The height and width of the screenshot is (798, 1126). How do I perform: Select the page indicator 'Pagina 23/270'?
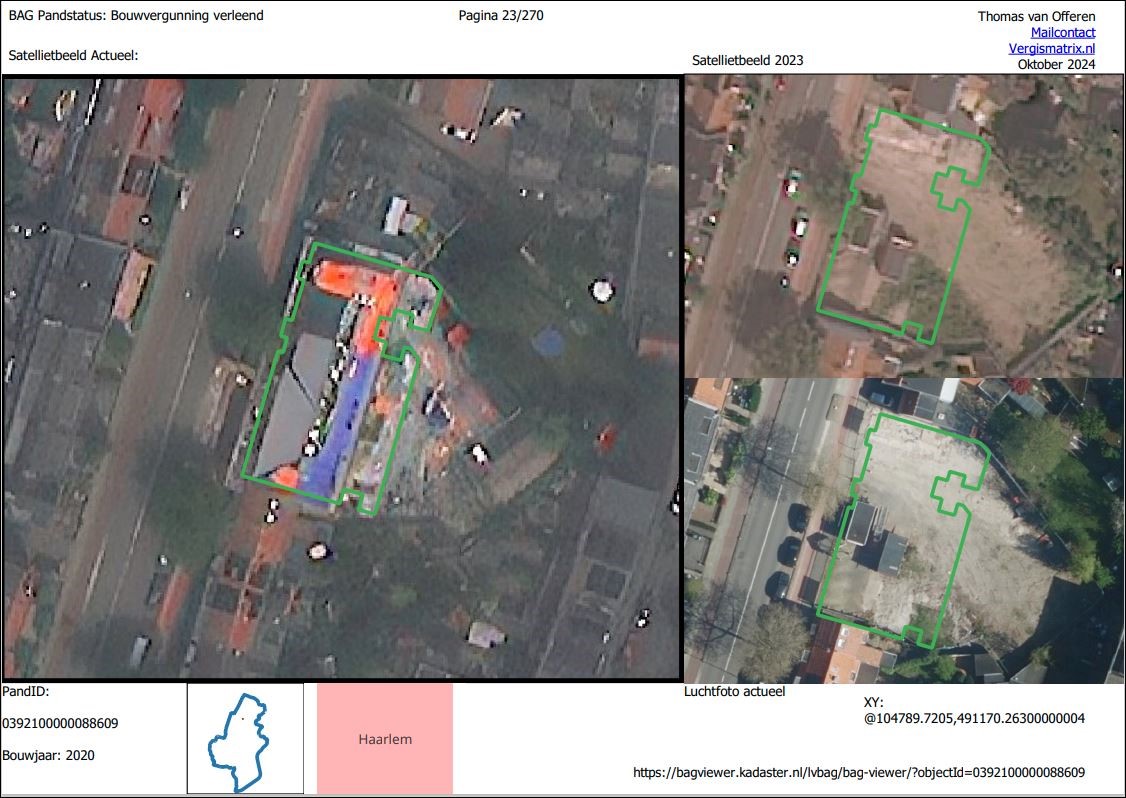tap(501, 15)
